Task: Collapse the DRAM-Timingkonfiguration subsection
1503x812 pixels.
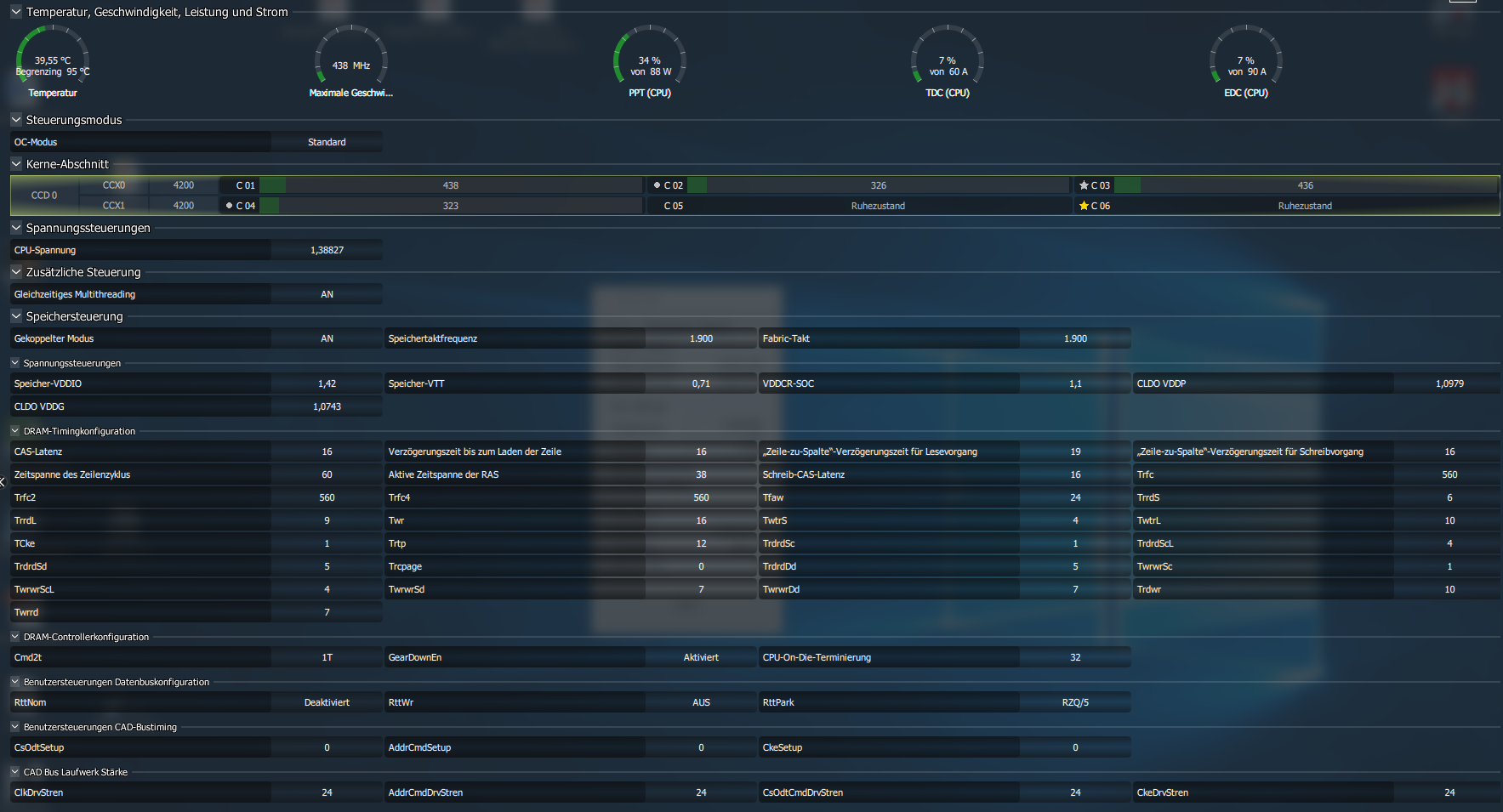Action: pos(15,431)
